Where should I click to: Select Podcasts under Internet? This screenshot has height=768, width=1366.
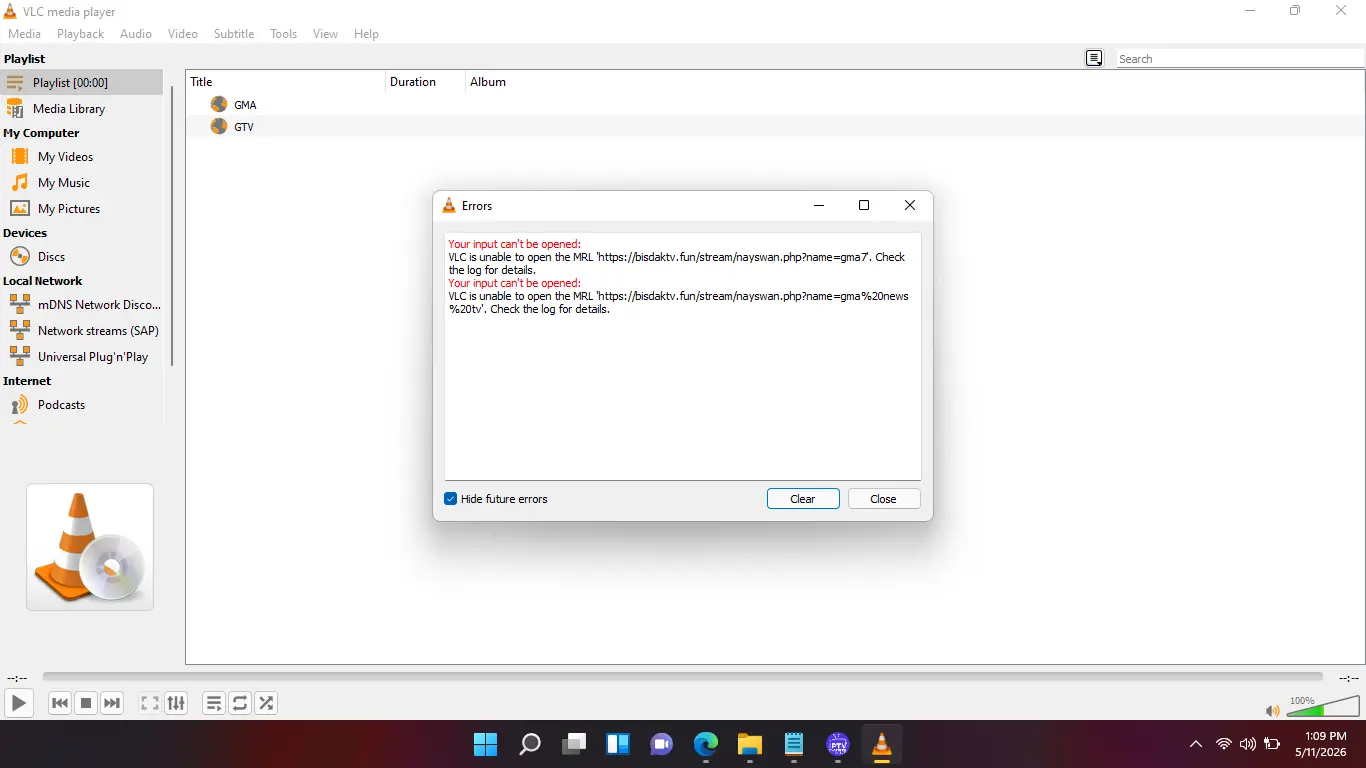point(82,404)
